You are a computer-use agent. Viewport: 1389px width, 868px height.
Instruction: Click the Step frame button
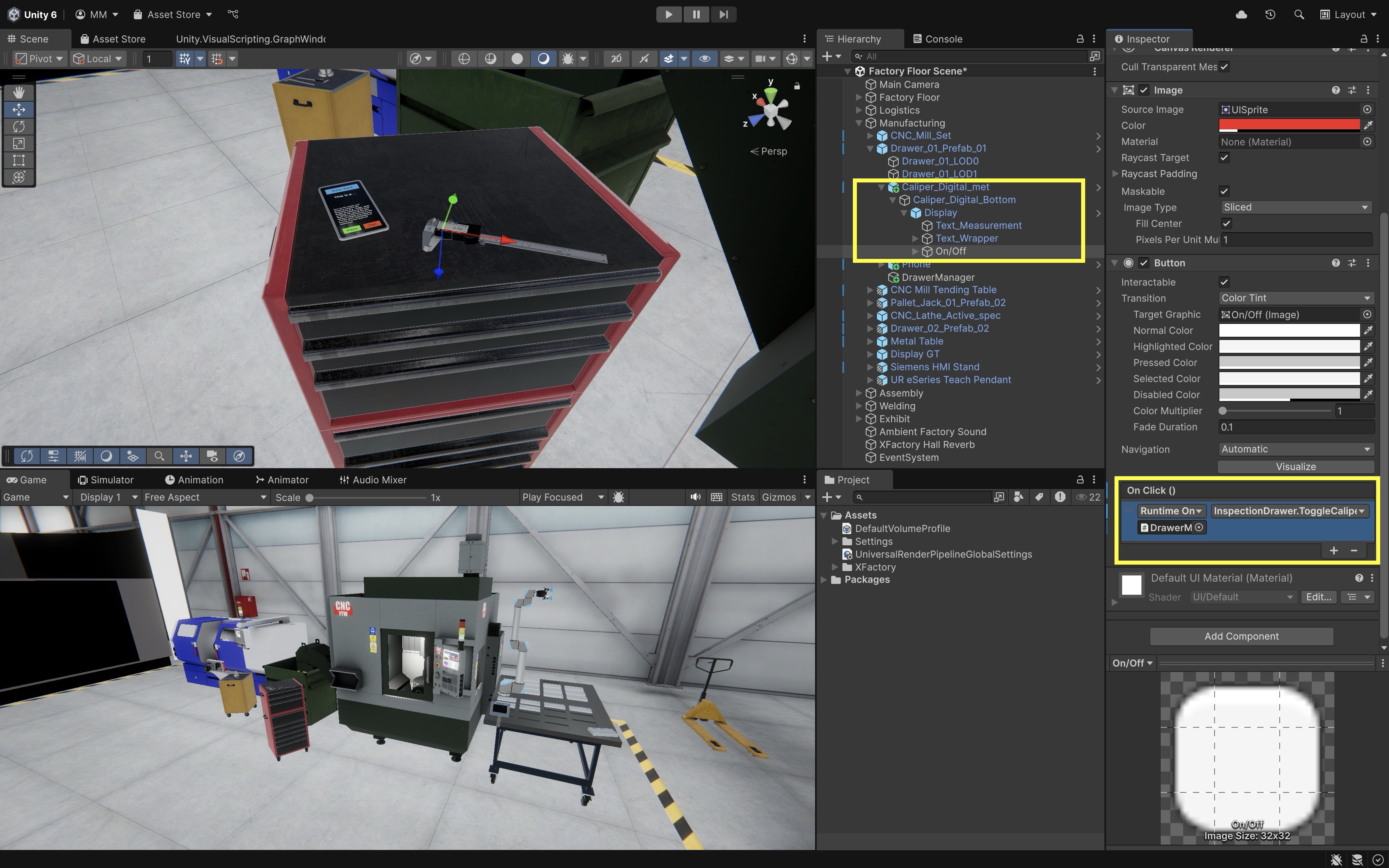pos(723,14)
